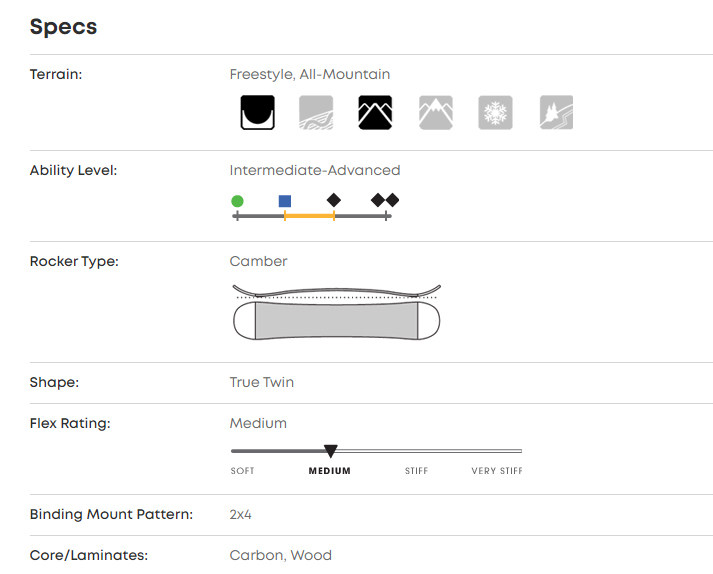
Task: Click the single black diamond marker
Action: tap(334, 200)
